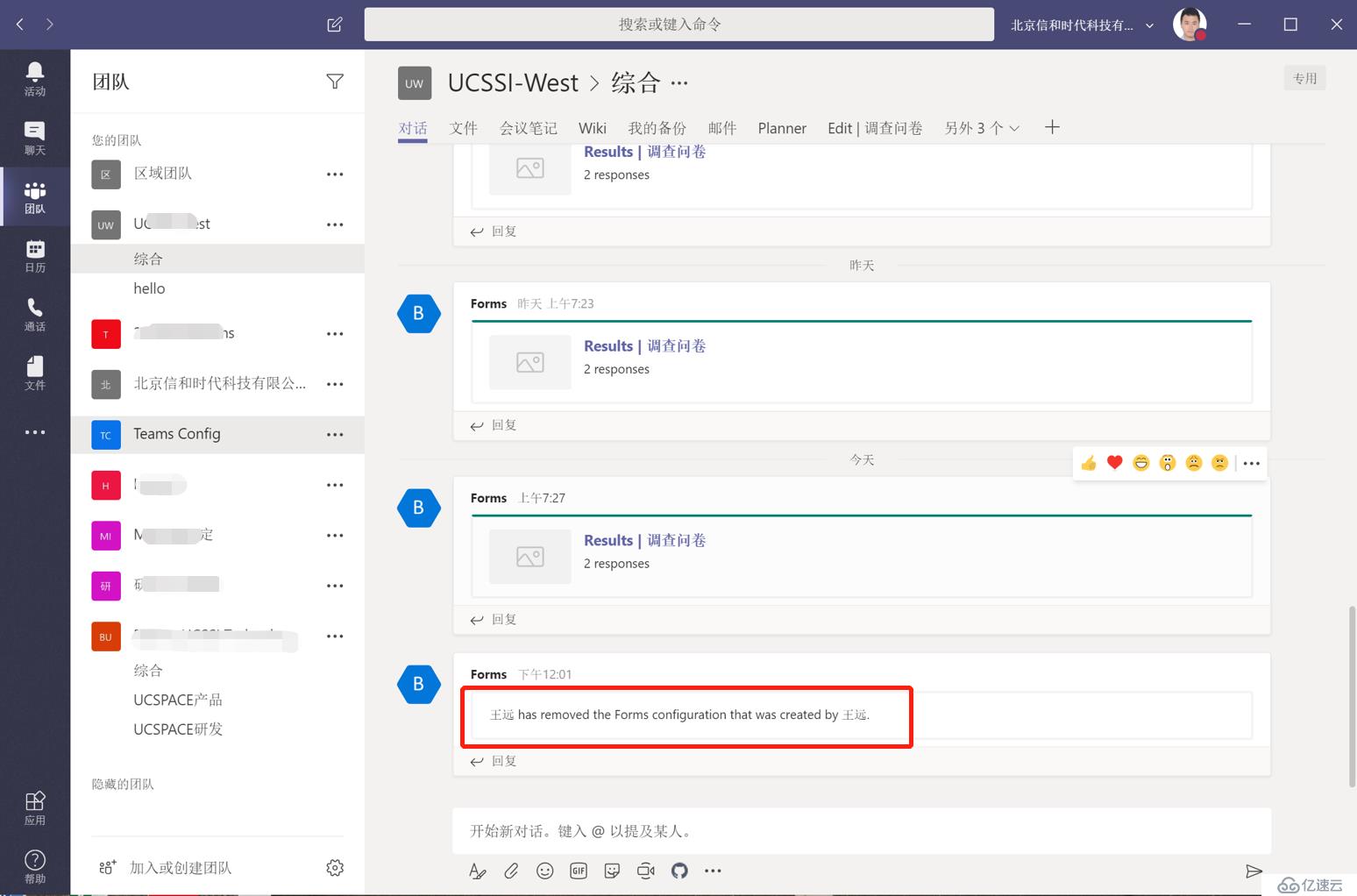1357x896 pixels.
Task: Open the Apps (应用) store icon
Action: point(35,807)
